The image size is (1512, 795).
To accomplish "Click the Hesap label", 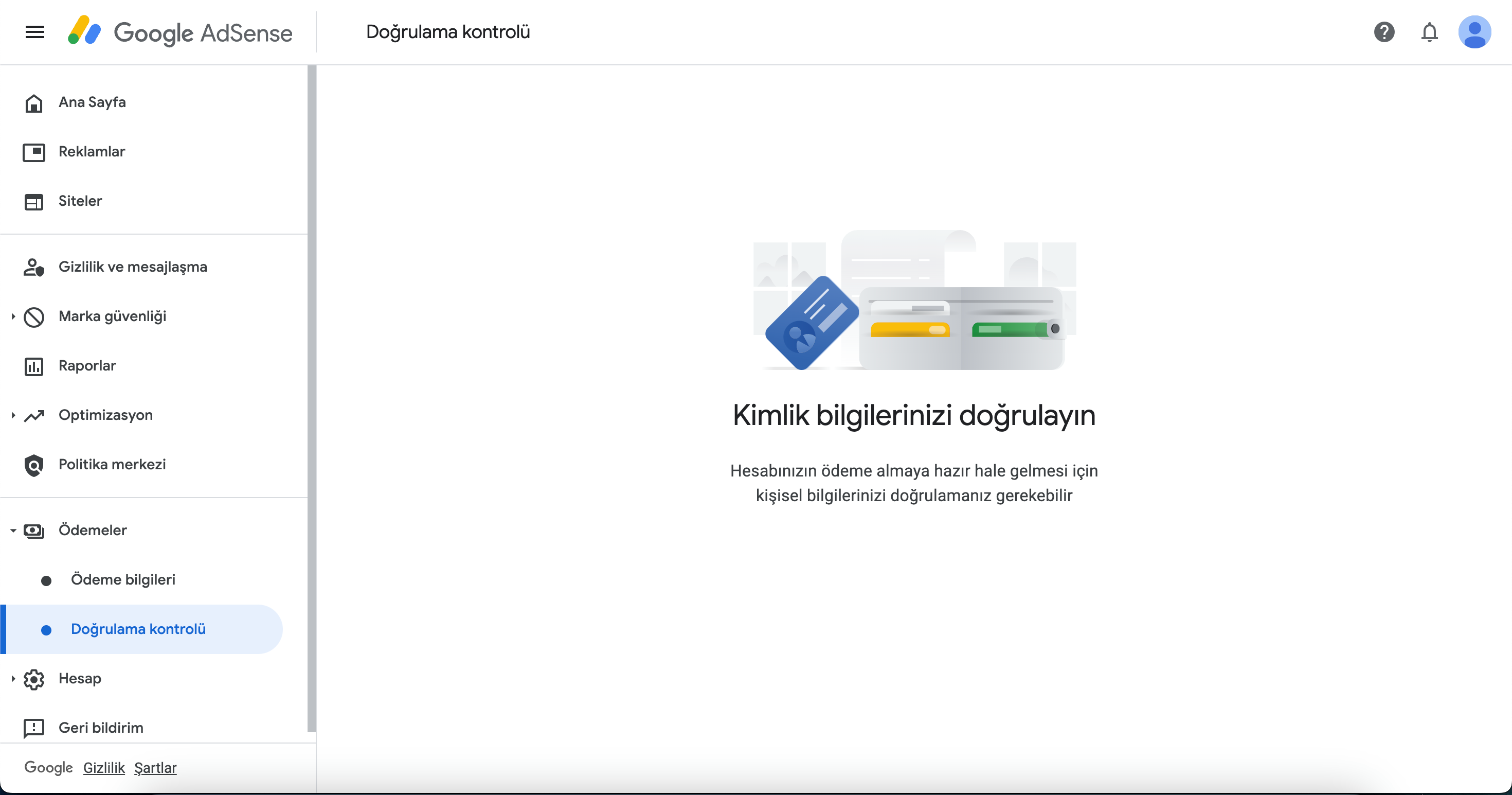I will pyautogui.click(x=80, y=678).
